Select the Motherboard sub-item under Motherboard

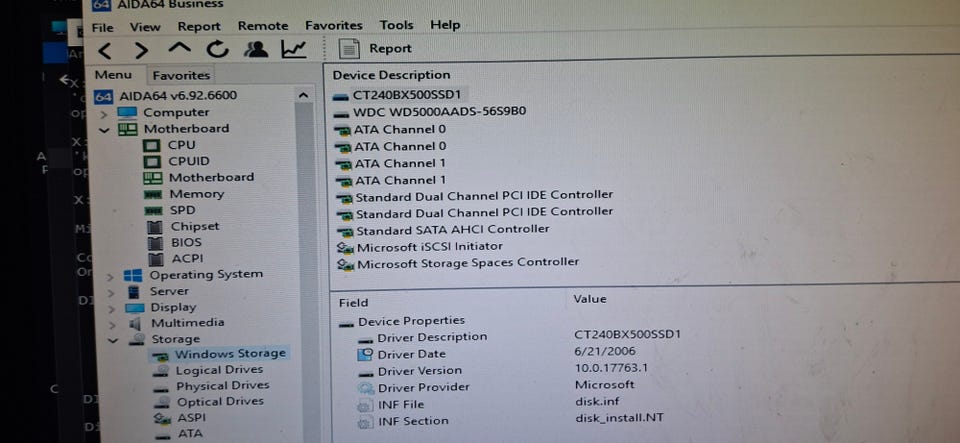coord(211,177)
